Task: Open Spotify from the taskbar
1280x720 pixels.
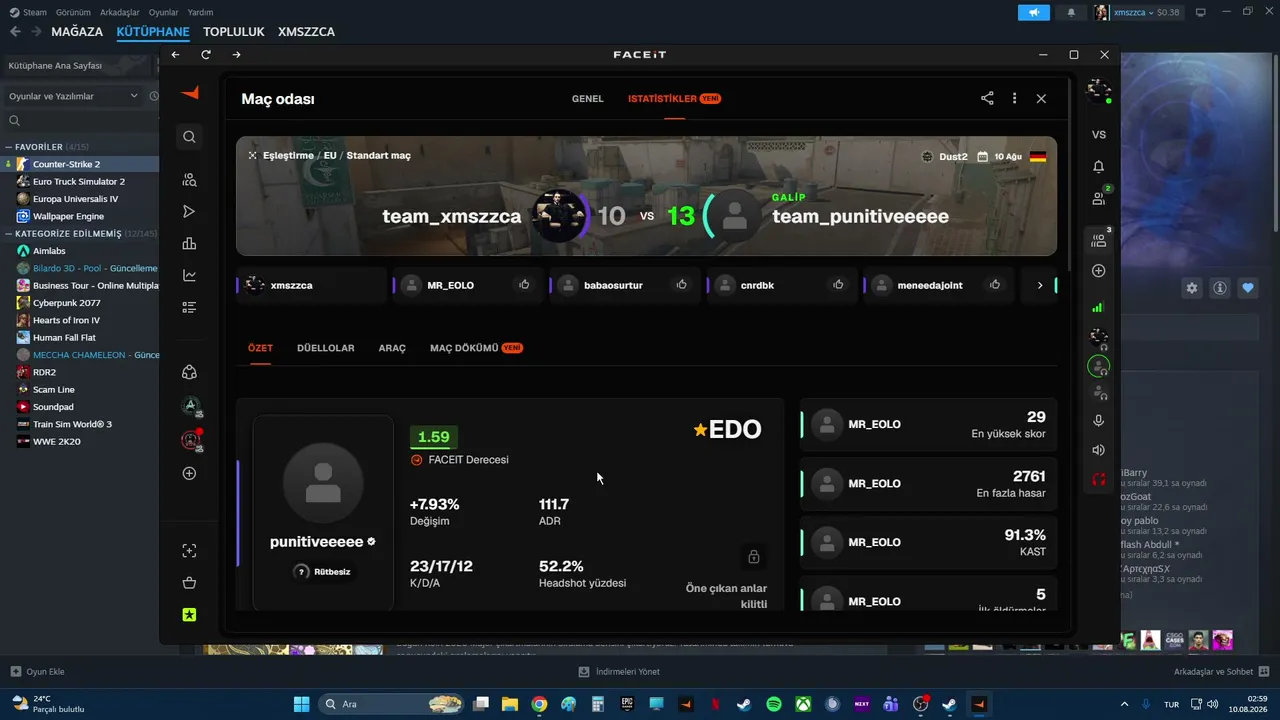Action: 774,704
